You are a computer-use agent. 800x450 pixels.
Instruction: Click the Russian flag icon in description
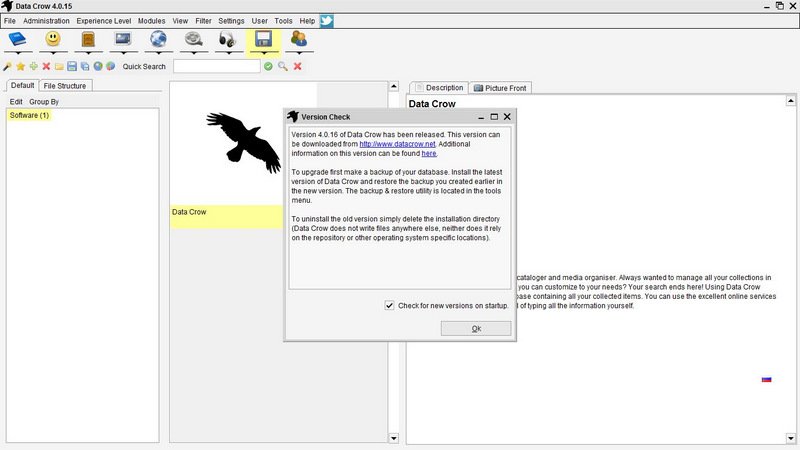(x=766, y=379)
